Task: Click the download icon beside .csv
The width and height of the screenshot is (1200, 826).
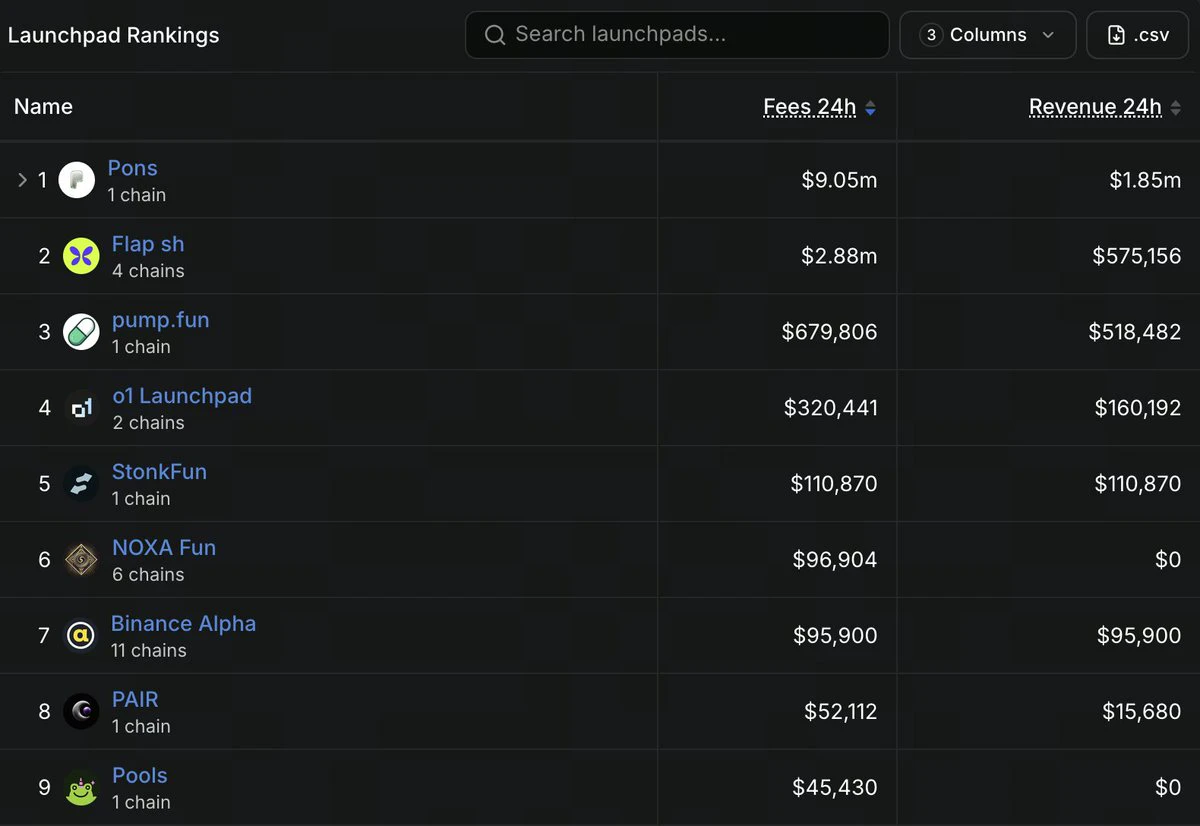Action: (x=1116, y=35)
